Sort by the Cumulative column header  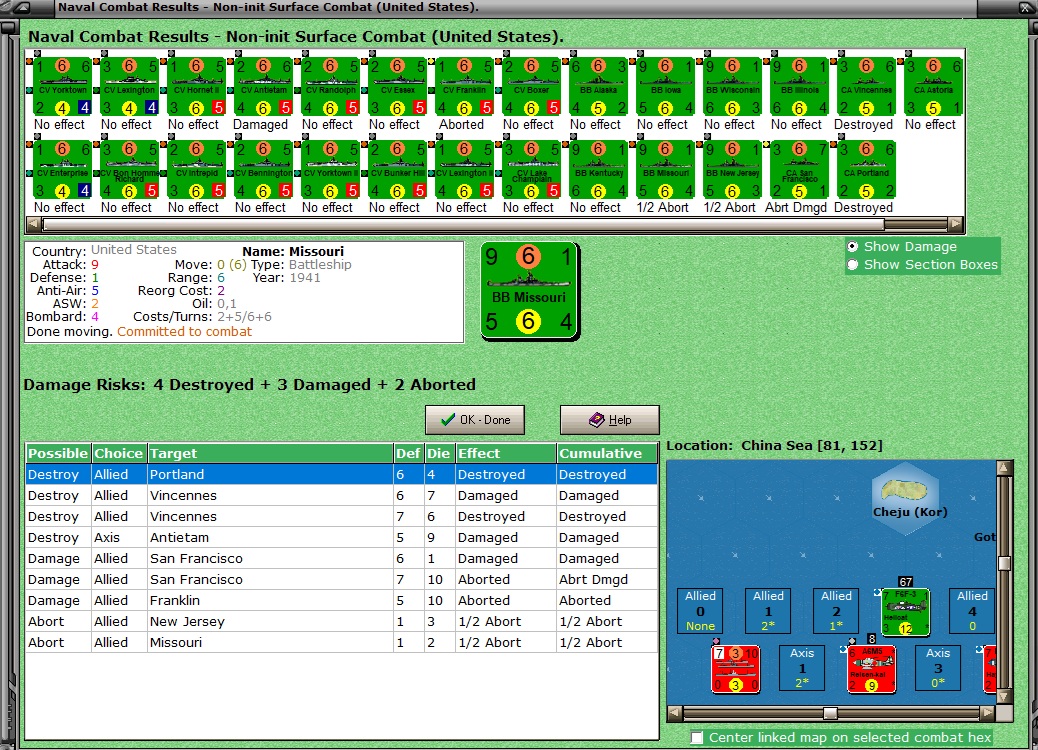(x=606, y=453)
